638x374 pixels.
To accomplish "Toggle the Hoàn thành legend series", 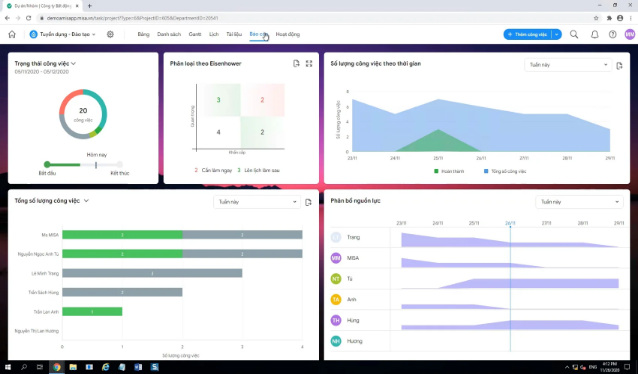I will [449, 171].
